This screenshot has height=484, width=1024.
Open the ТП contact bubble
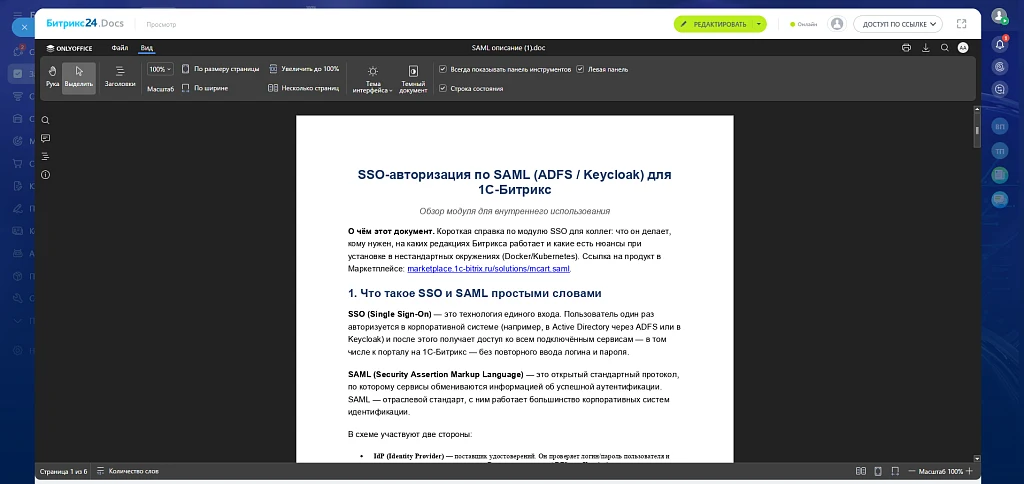[x=999, y=151]
